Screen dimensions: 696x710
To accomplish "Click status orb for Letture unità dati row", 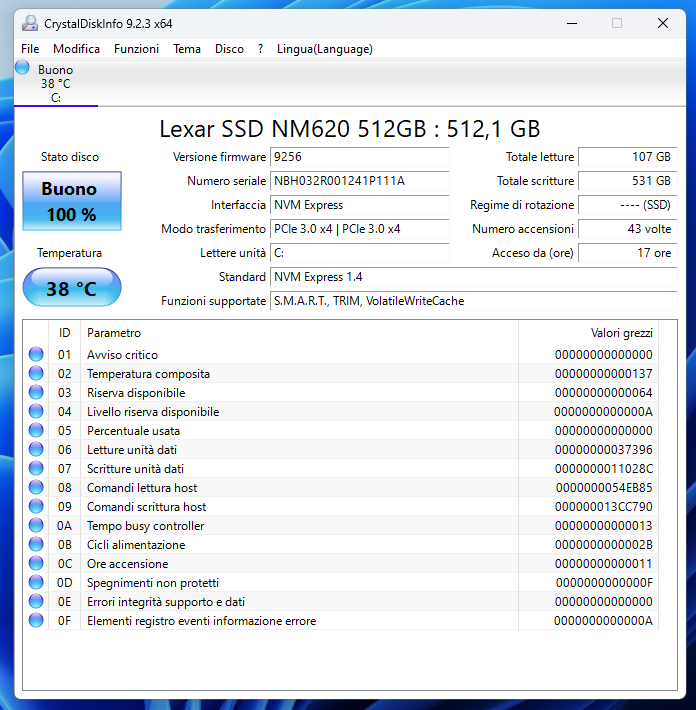I will (36, 449).
